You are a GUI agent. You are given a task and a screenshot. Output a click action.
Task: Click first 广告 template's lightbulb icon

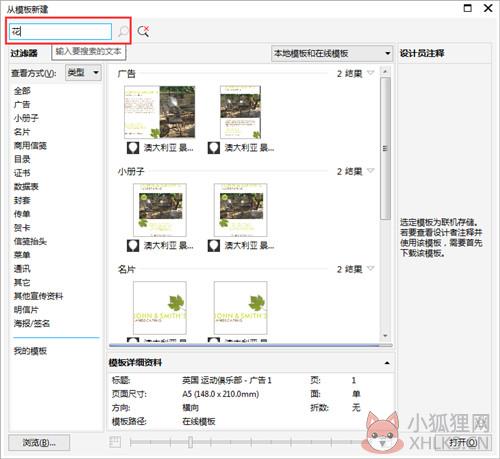133,148
